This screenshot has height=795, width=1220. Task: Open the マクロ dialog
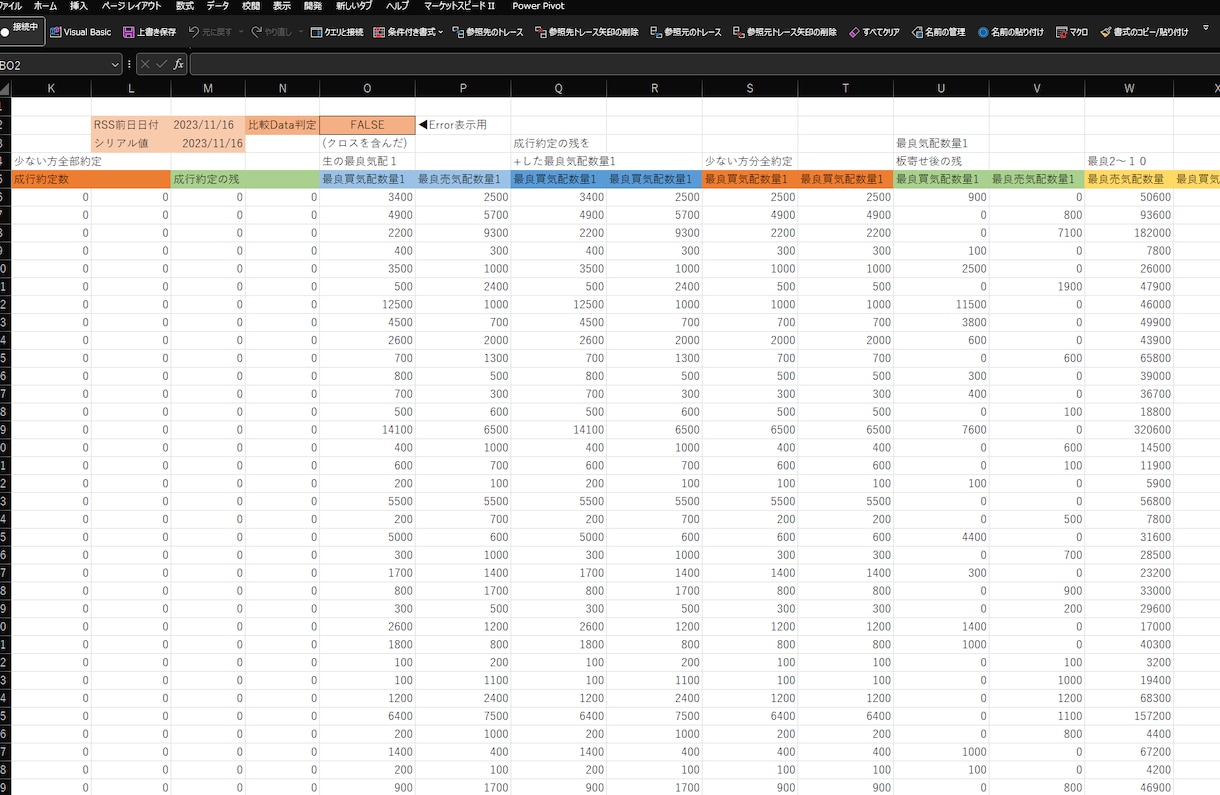[1071, 32]
